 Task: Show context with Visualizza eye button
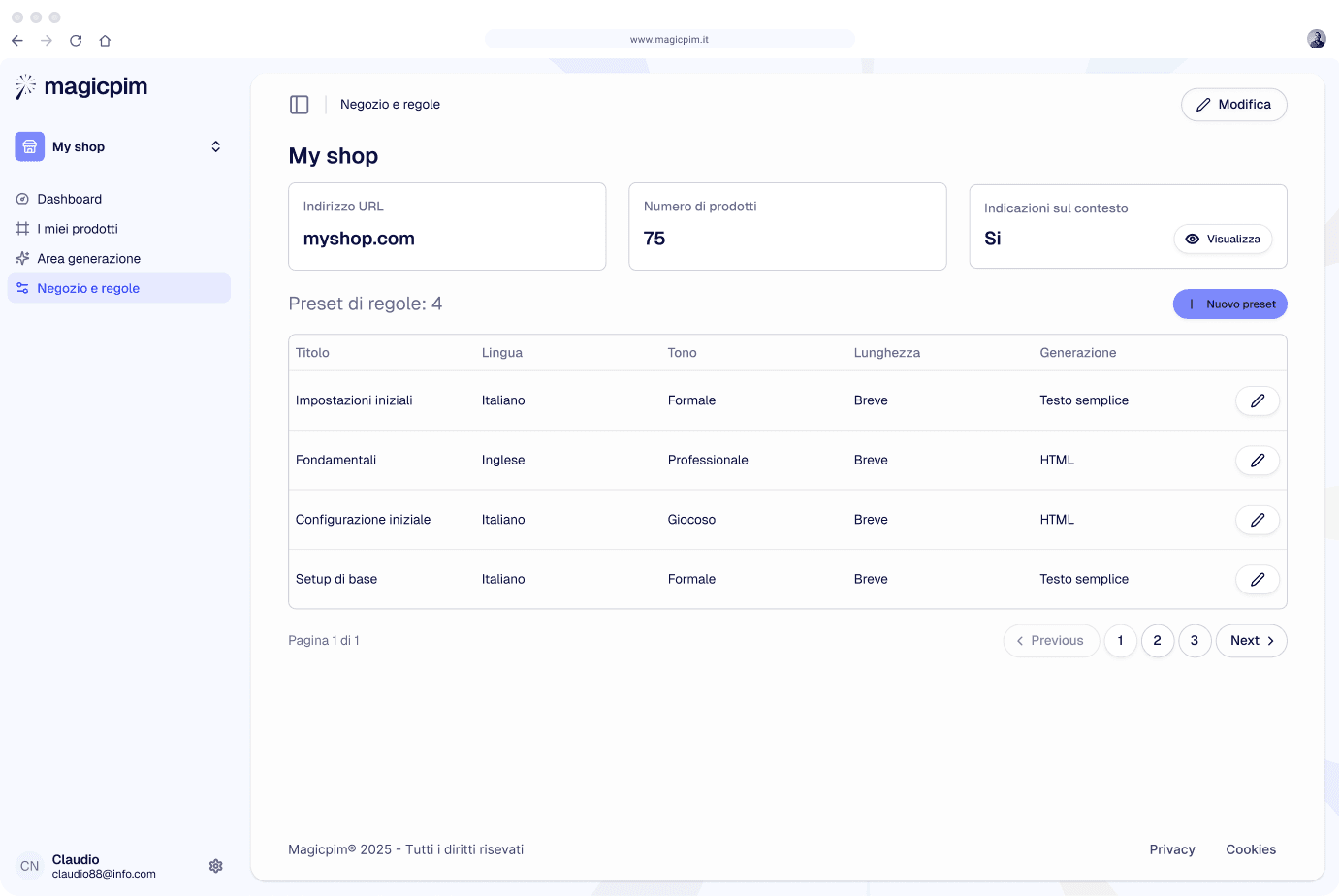pyautogui.click(x=1223, y=240)
